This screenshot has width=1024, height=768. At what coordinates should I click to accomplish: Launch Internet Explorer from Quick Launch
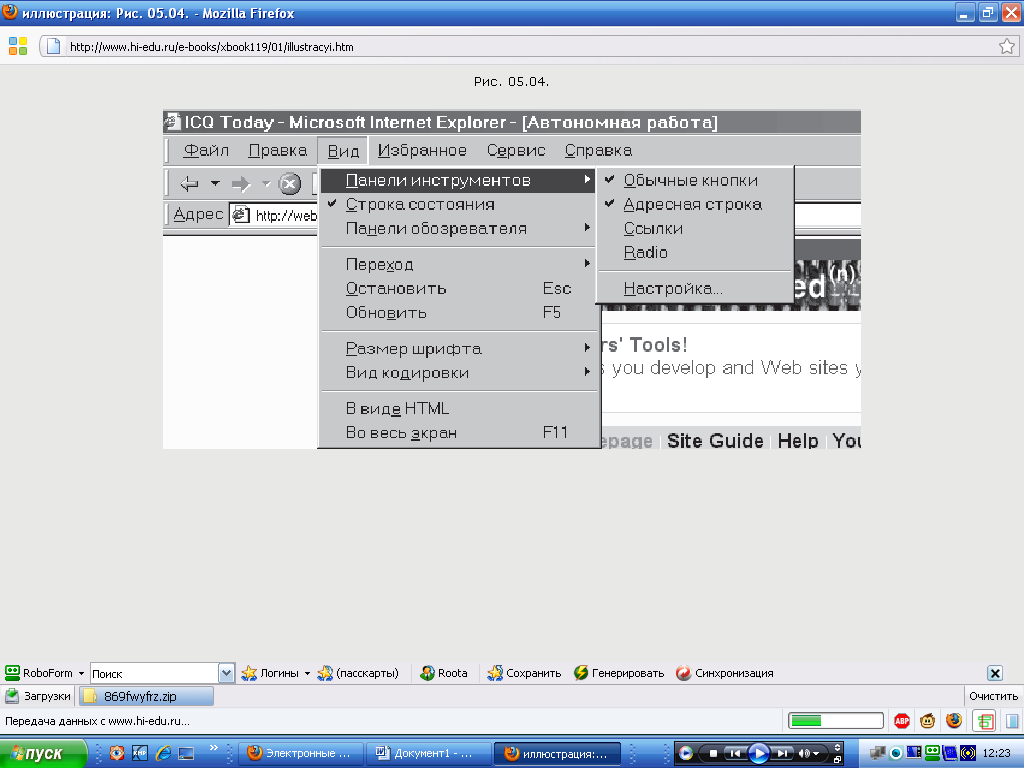[x=163, y=753]
